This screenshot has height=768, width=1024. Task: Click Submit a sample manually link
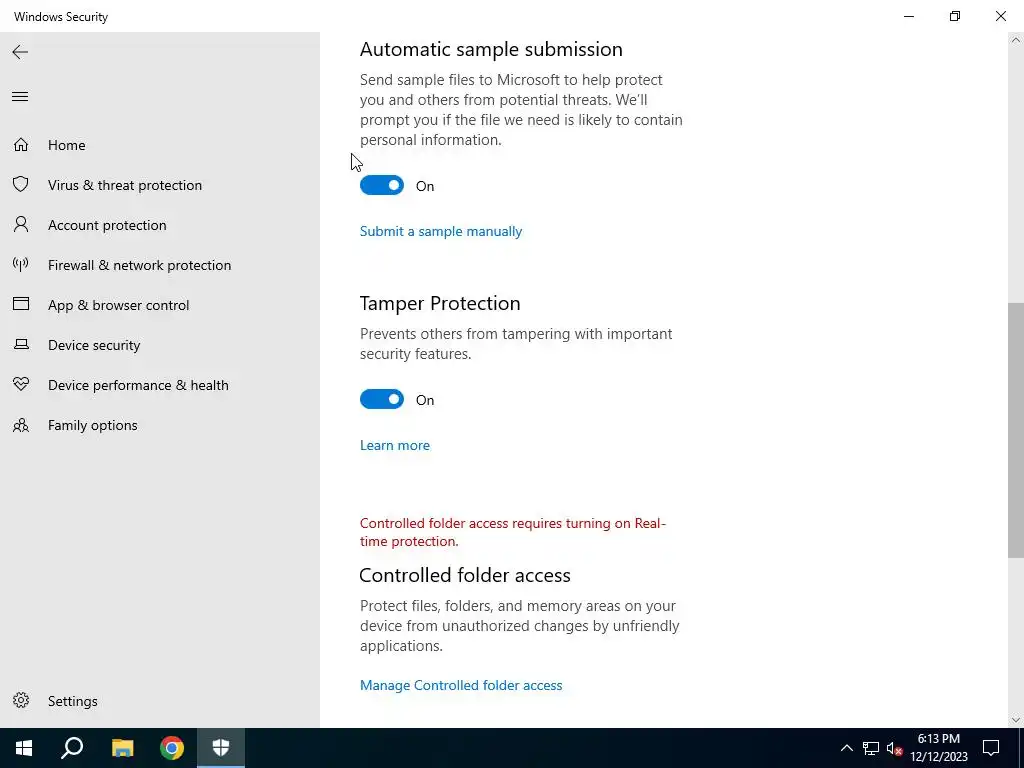(x=441, y=231)
